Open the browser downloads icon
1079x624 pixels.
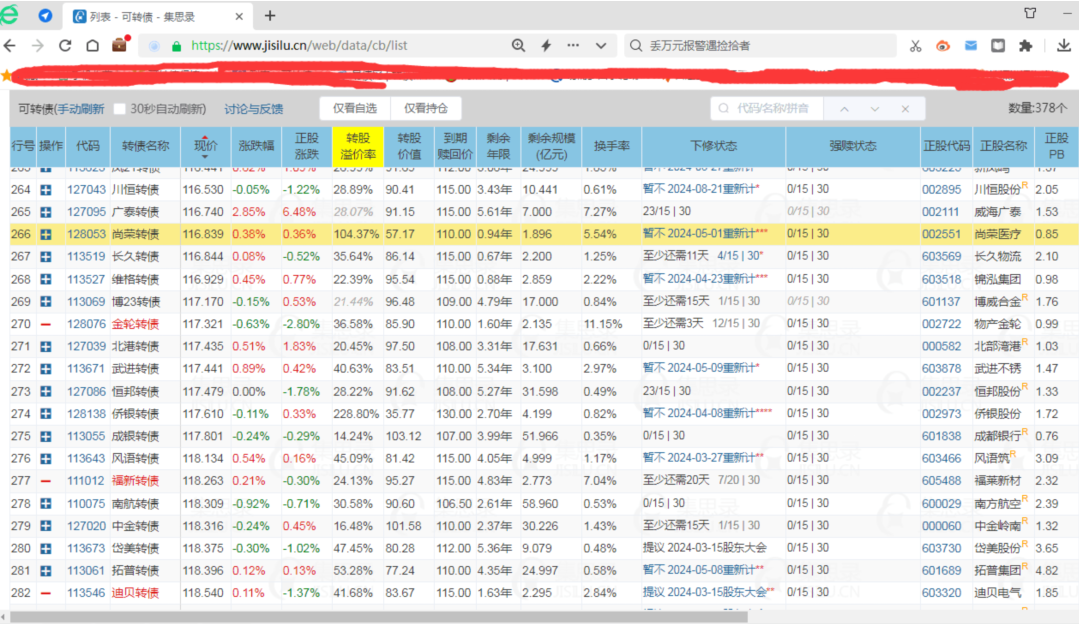[x=1064, y=46]
